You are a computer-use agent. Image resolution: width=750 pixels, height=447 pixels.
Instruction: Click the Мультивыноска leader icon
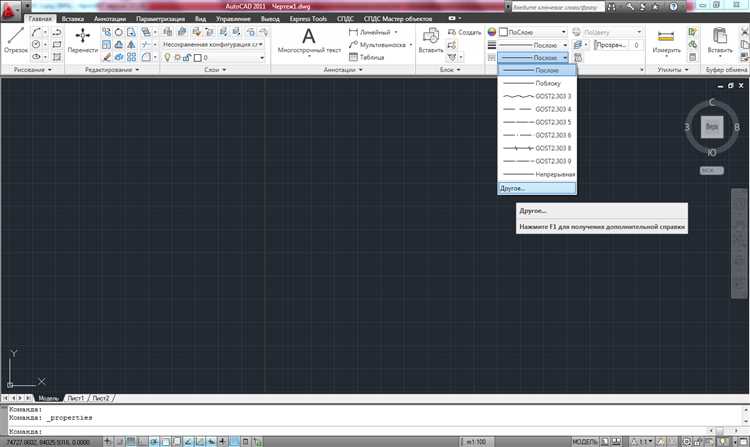coord(353,44)
